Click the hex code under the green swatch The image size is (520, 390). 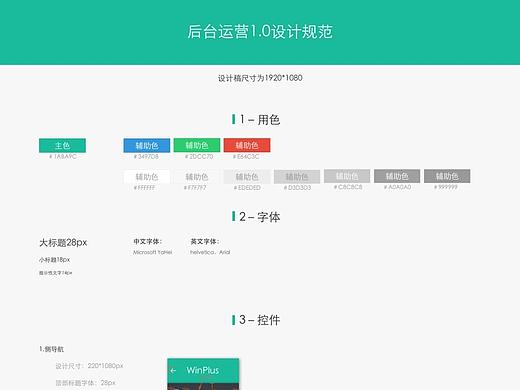pyautogui.click(x=199, y=156)
